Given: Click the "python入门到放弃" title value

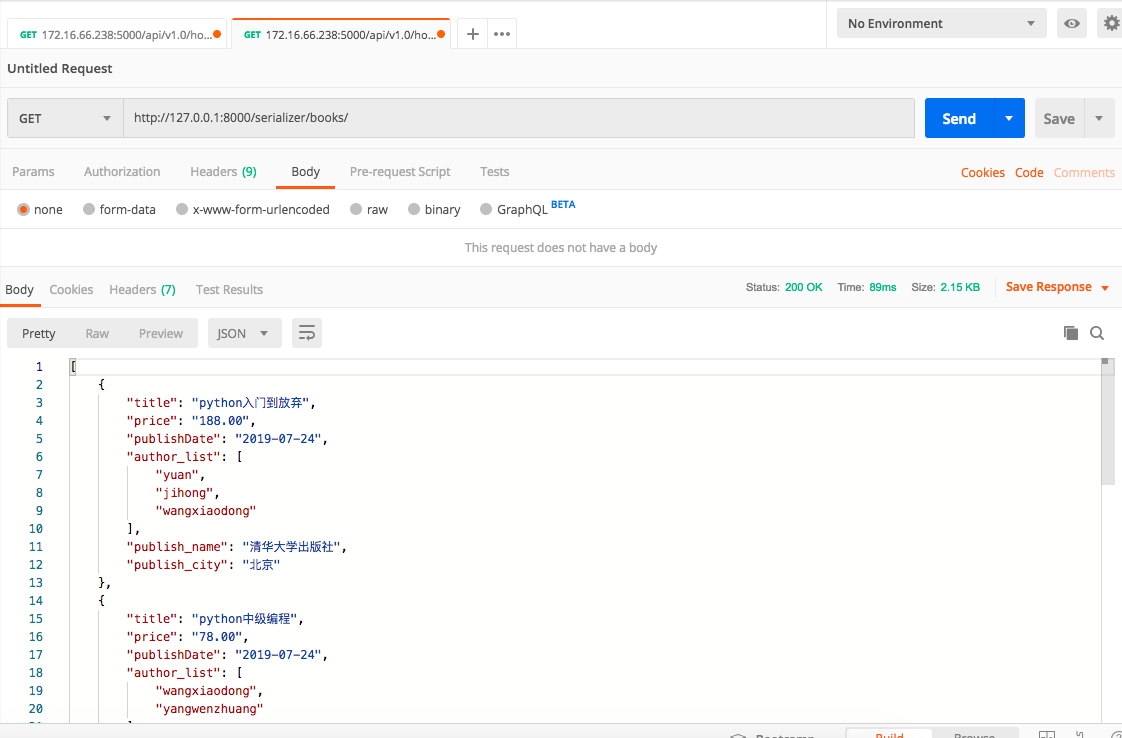Looking at the screenshot, I should (x=250, y=402).
